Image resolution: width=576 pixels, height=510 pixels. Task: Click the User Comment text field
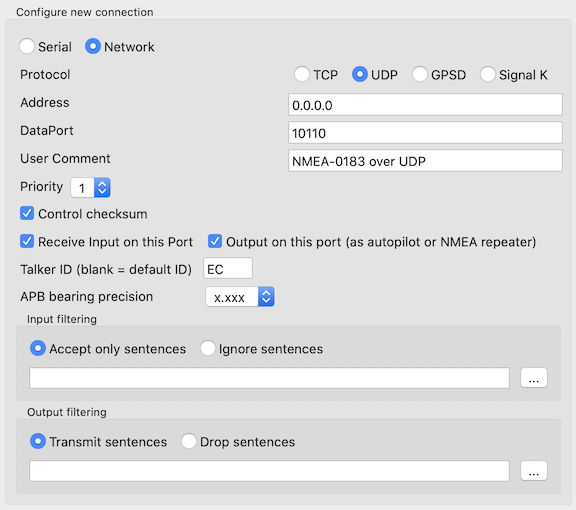click(x=425, y=161)
